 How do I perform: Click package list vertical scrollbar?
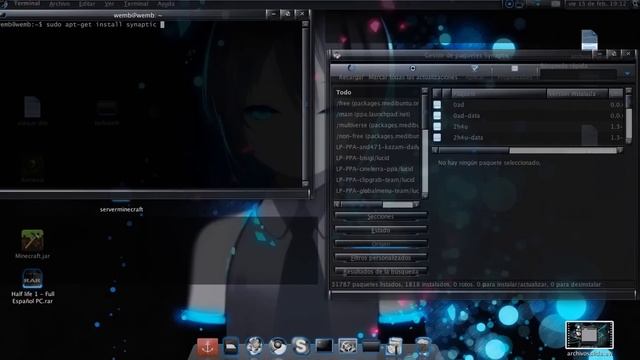click(628, 115)
